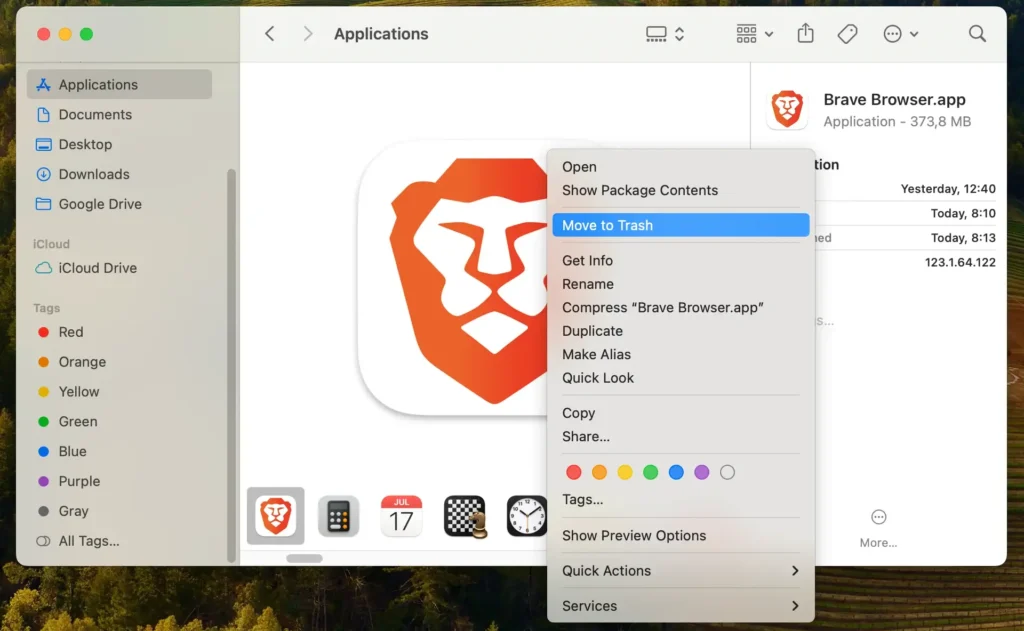Open the group-by grid dropdown
1024x631 pixels.
coord(754,33)
